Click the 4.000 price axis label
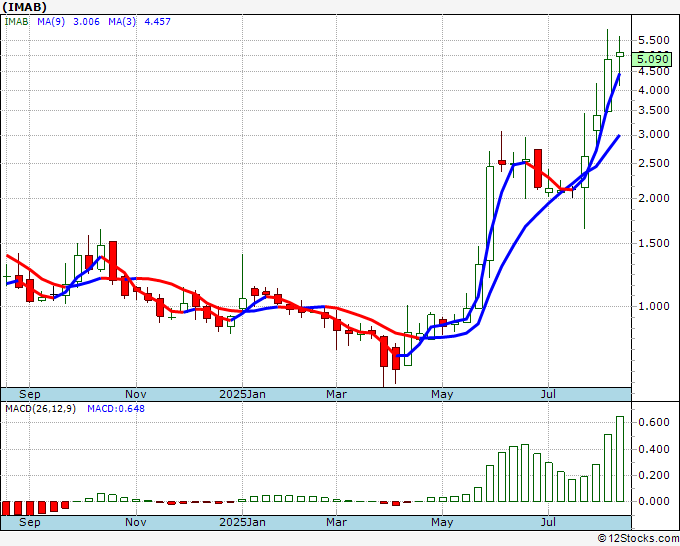 (654, 90)
